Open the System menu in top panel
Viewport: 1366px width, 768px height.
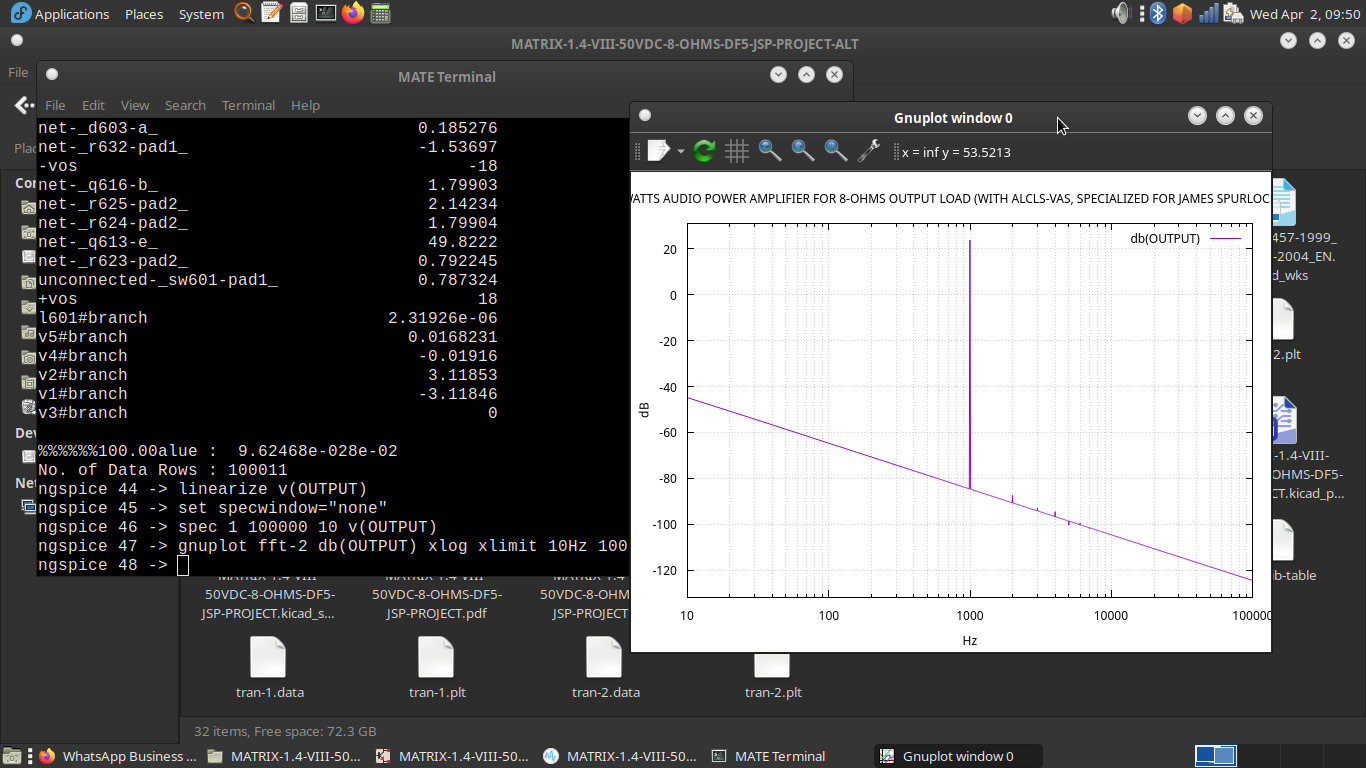pyautogui.click(x=201, y=14)
